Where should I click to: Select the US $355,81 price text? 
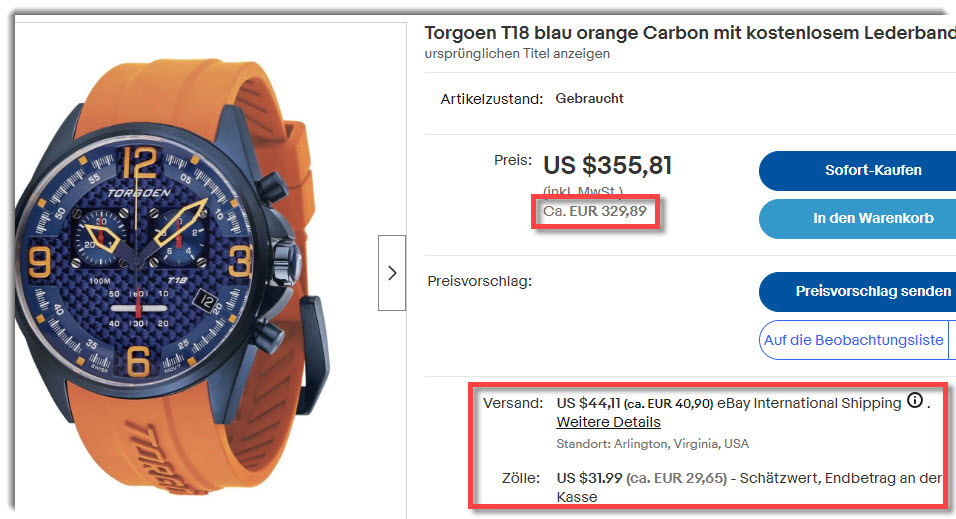click(607, 165)
